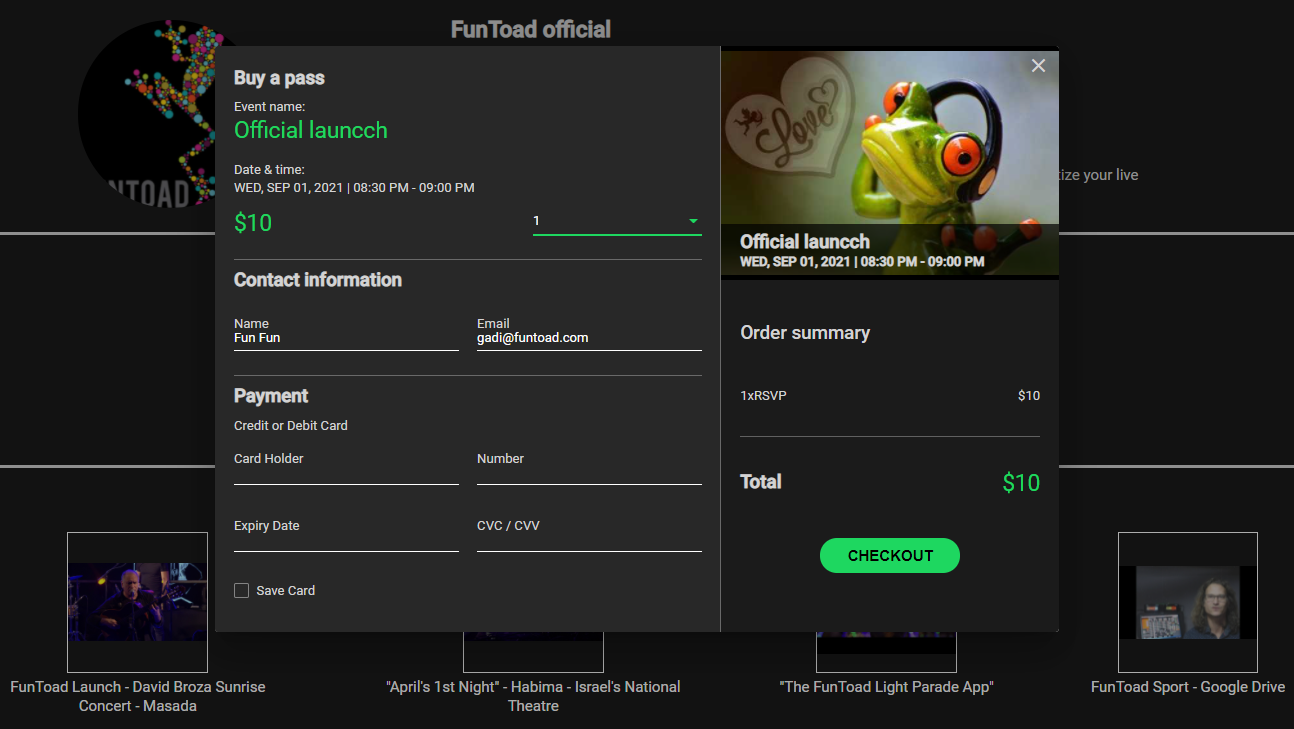This screenshot has height=729, width=1294.
Task: Open "The FunToad Light Parade App" link
Action: click(x=886, y=687)
